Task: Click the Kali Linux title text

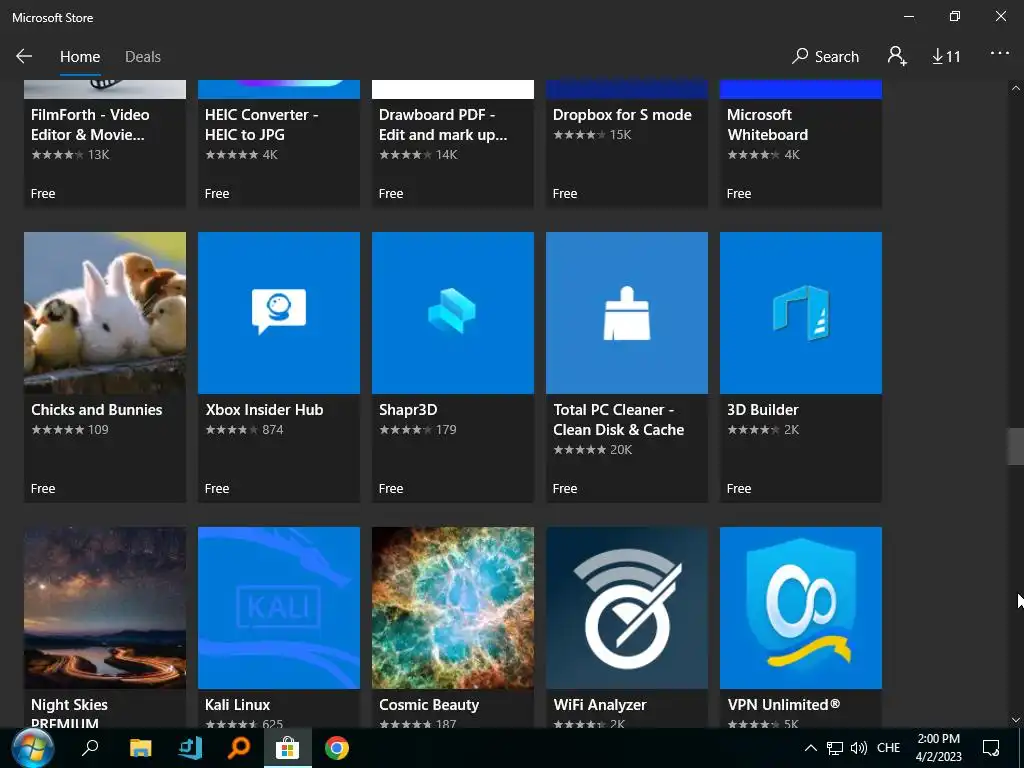Action: tap(238, 705)
